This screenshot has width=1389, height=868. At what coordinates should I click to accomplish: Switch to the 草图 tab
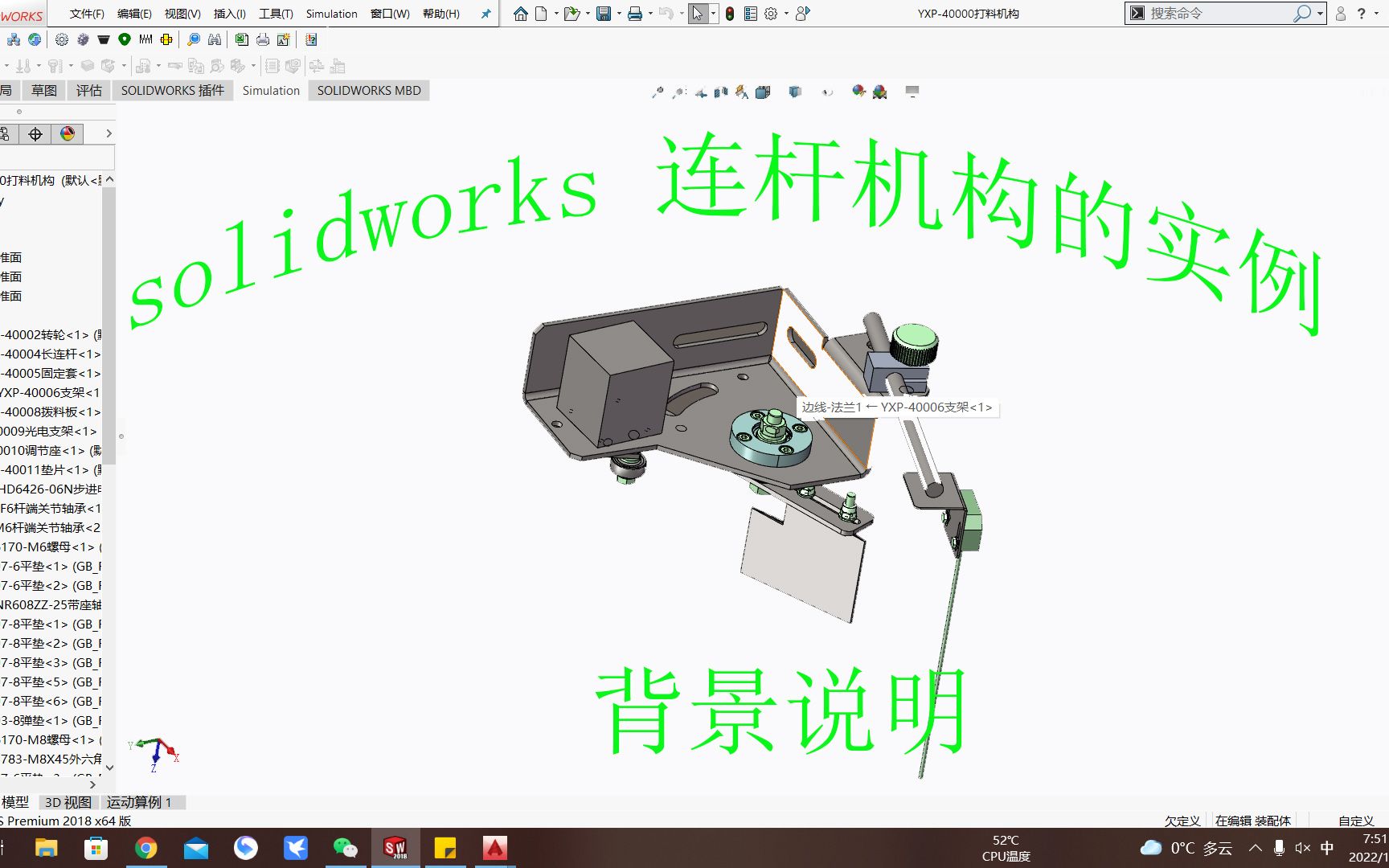(x=44, y=90)
